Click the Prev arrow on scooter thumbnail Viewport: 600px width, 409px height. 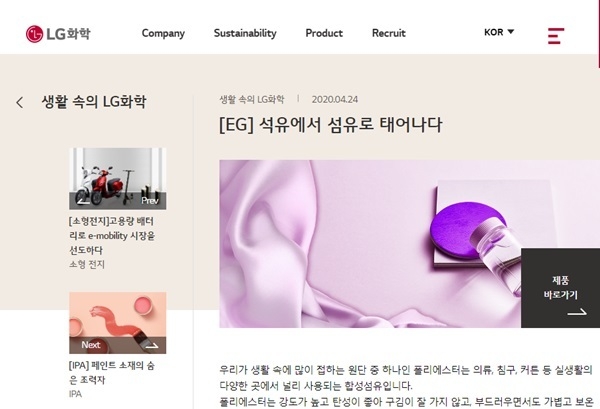pyautogui.click(x=84, y=201)
